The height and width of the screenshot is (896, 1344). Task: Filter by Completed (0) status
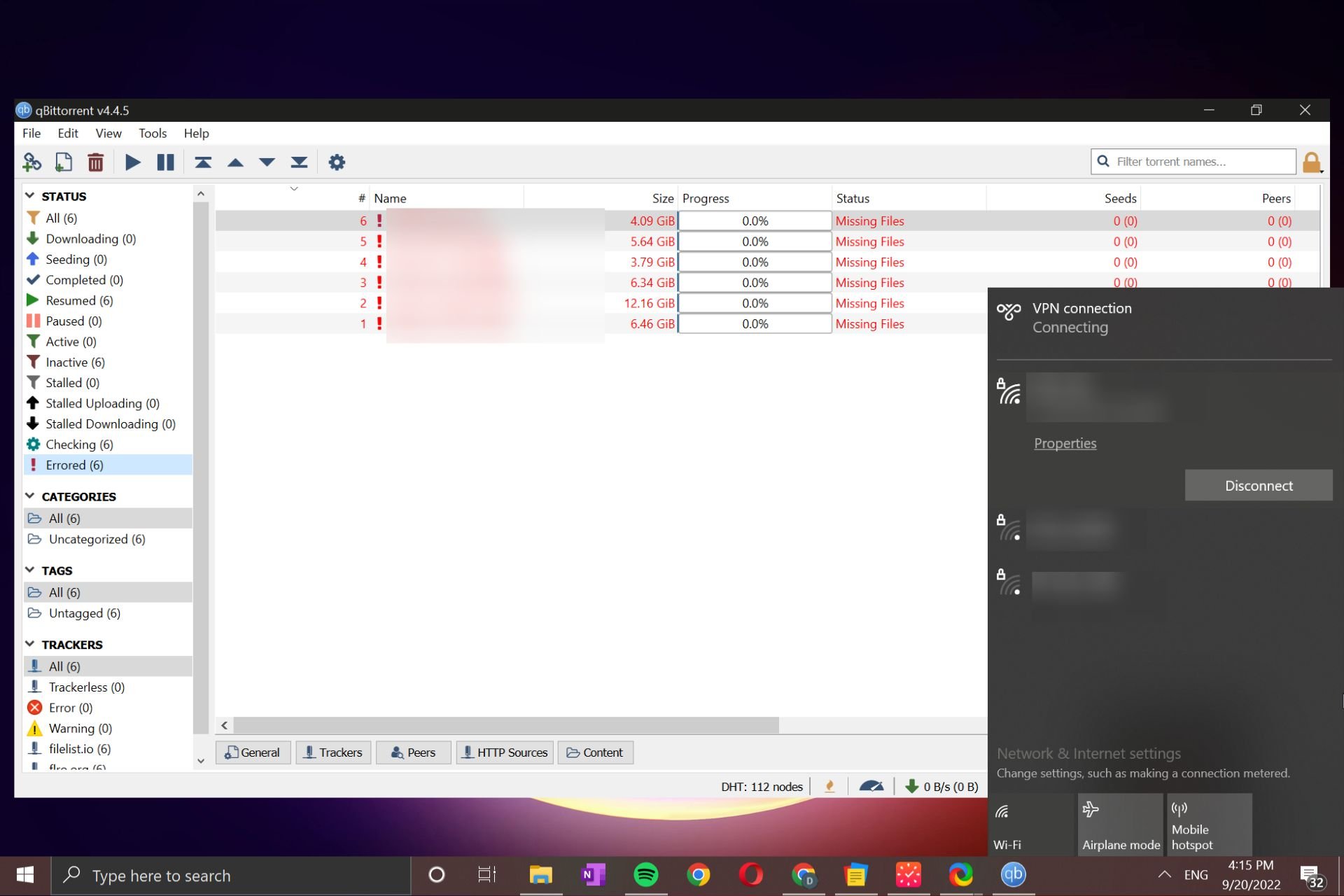pyautogui.click(x=85, y=280)
